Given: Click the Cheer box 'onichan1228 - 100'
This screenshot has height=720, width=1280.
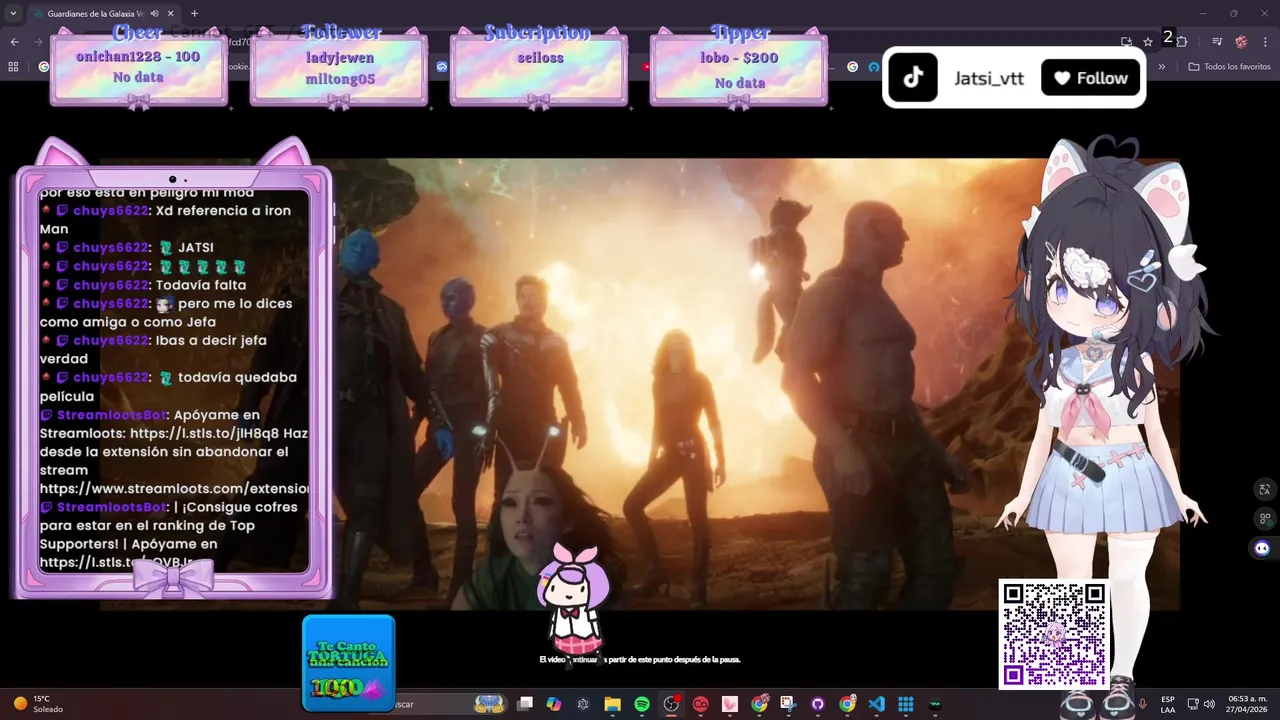Looking at the screenshot, I should pyautogui.click(x=138, y=57).
